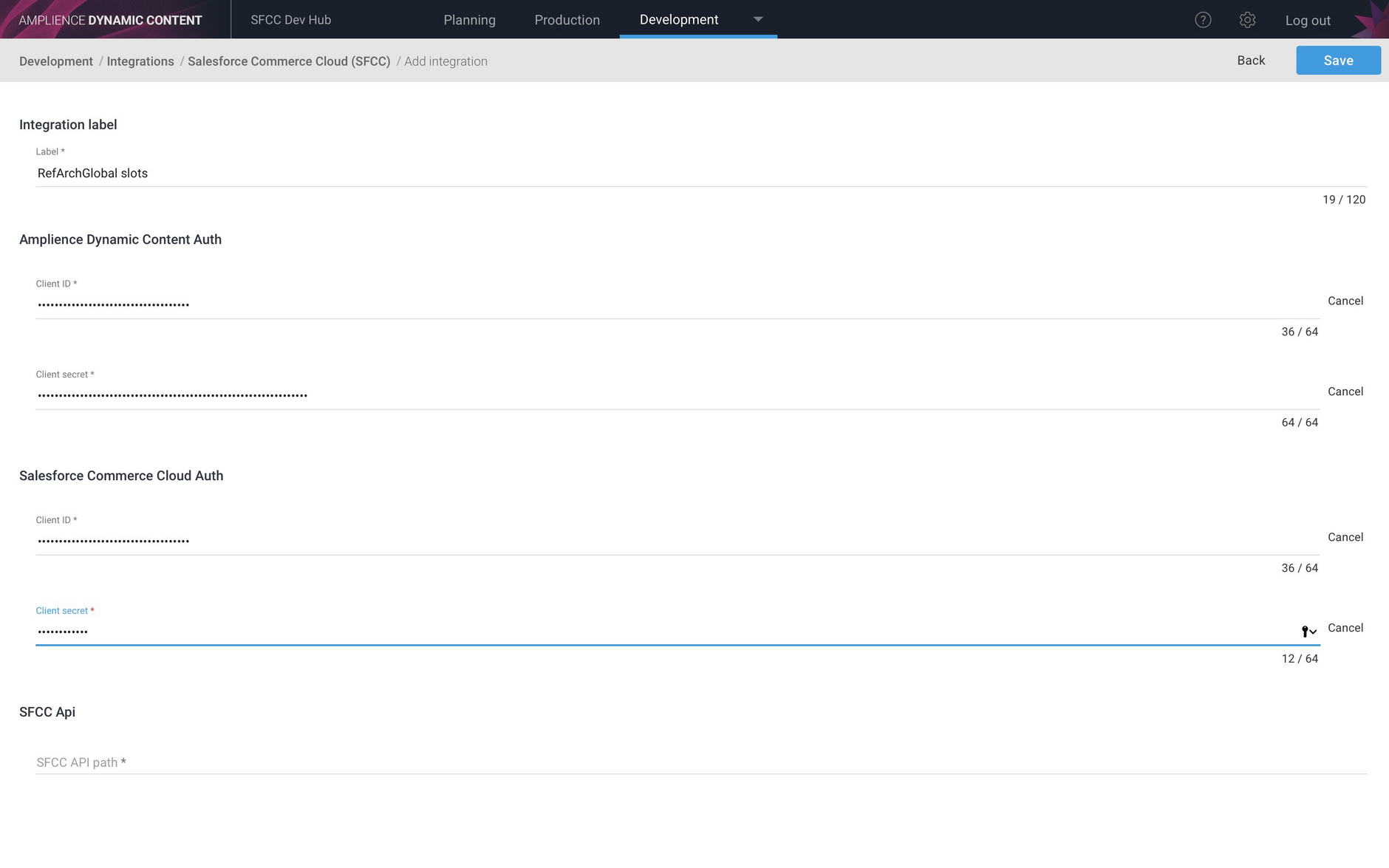Click the 64 / 64 character counter
The width and height of the screenshot is (1389, 868).
point(1300,423)
